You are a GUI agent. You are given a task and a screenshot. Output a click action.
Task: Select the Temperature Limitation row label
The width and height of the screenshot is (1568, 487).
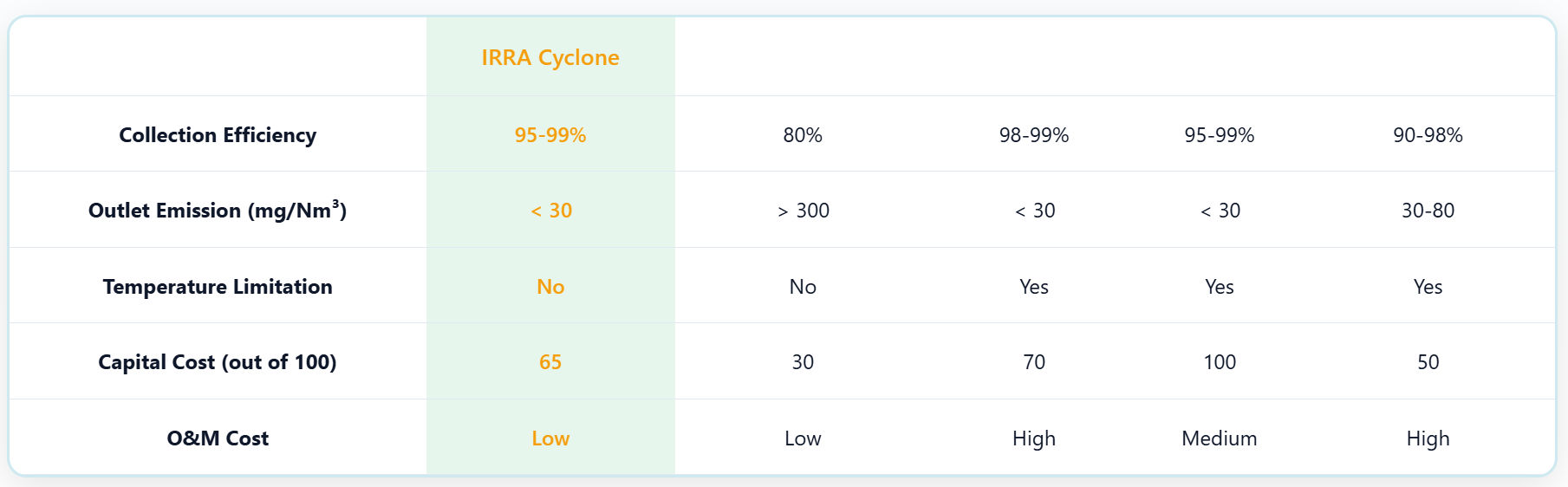[x=218, y=287]
